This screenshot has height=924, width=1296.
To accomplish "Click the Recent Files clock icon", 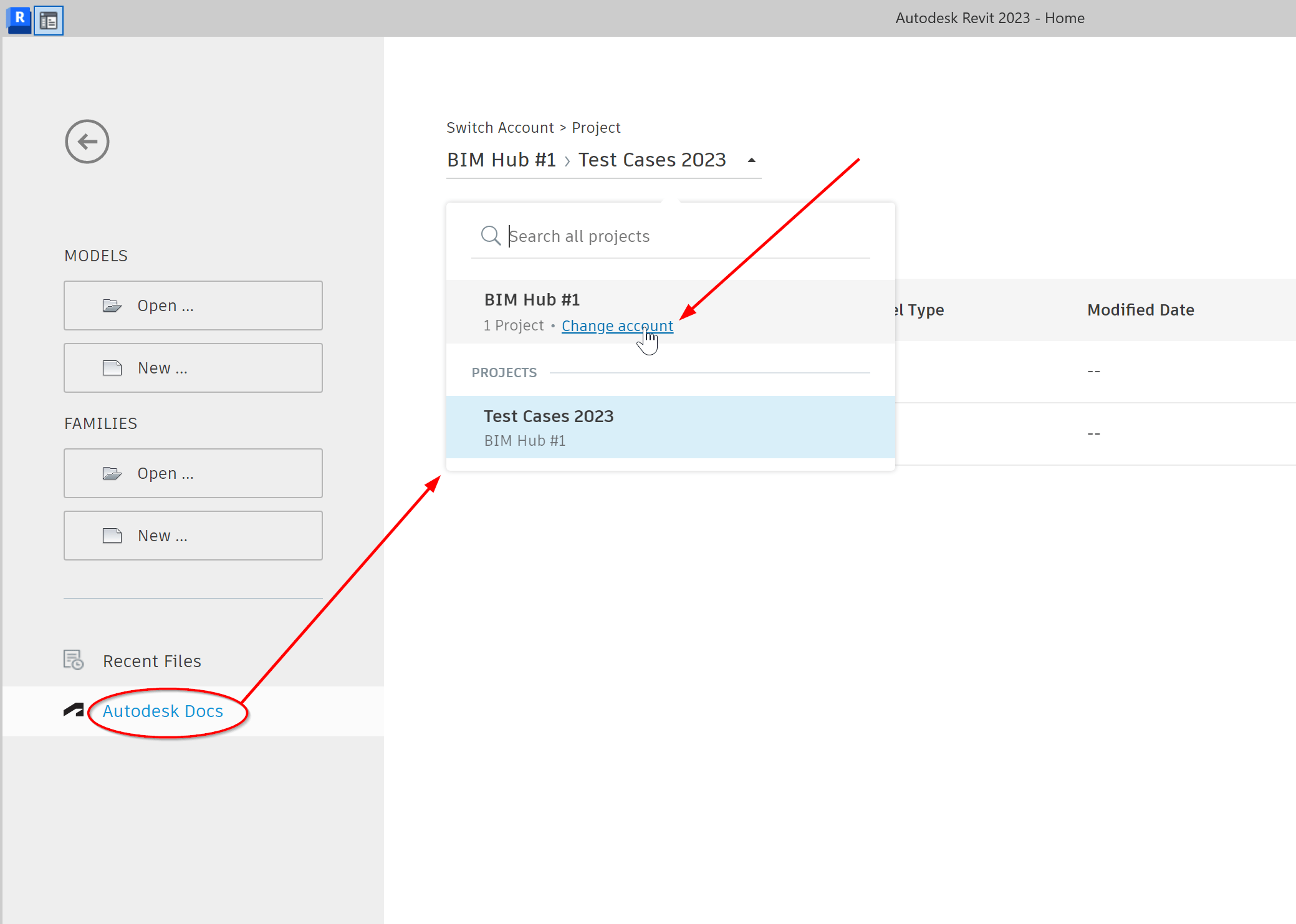I will click(74, 660).
